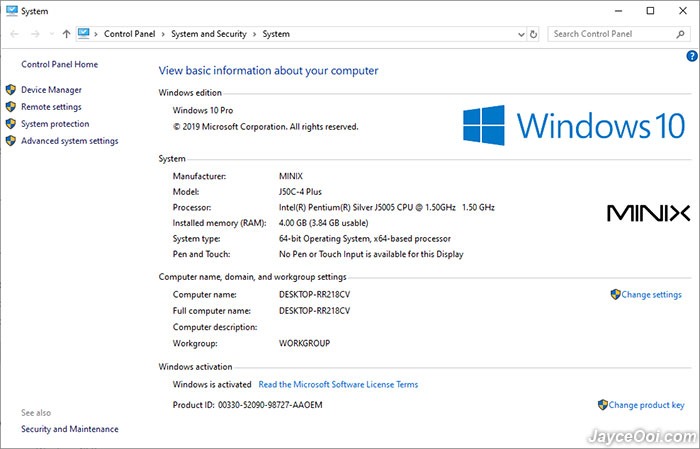The width and height of the screenshot is (700, 449).
Task: Click the MINIX manufacturer logo
Action: 648,213
